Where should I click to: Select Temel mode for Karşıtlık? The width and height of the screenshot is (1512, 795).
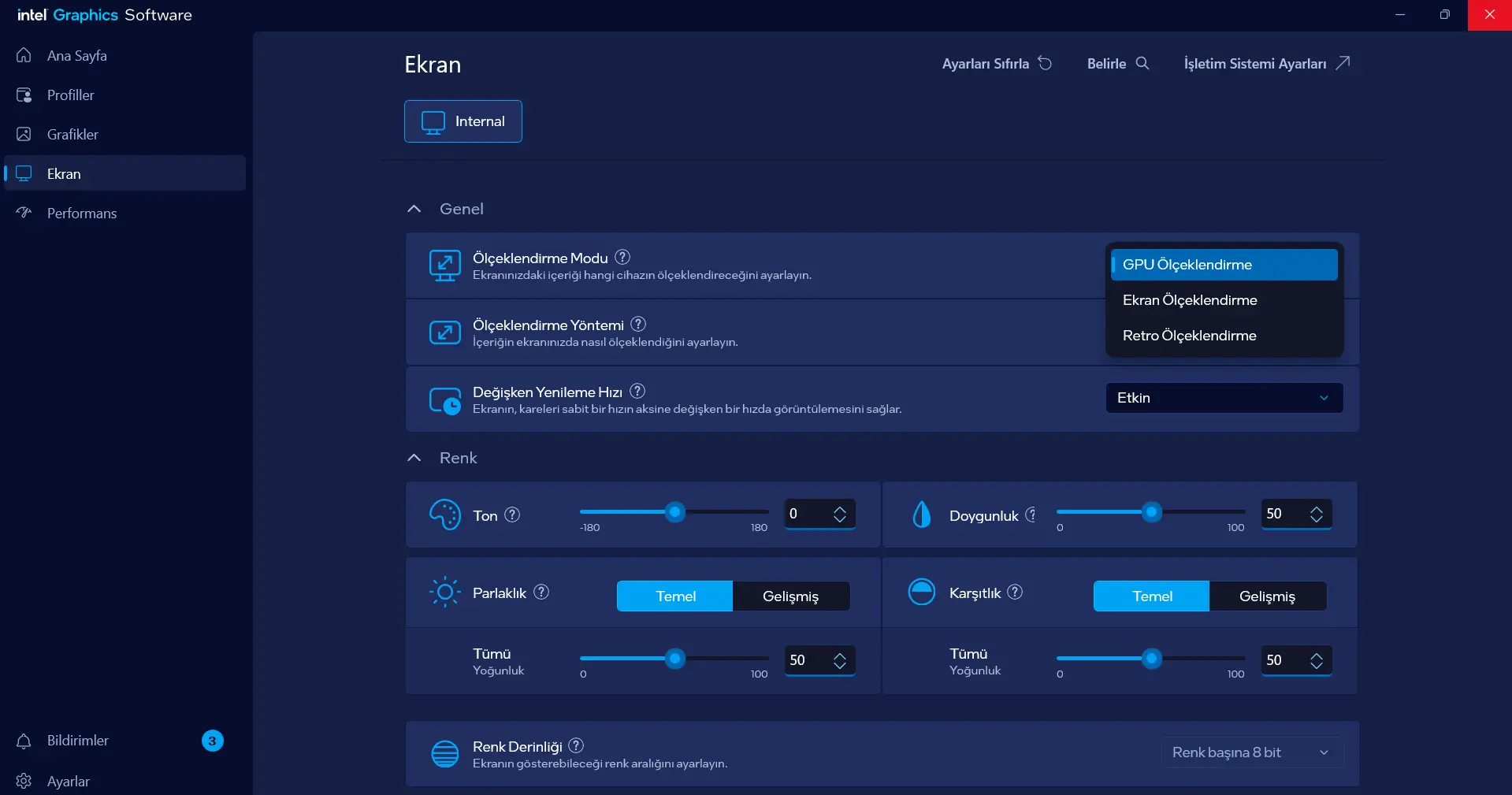pos(1152,596)
